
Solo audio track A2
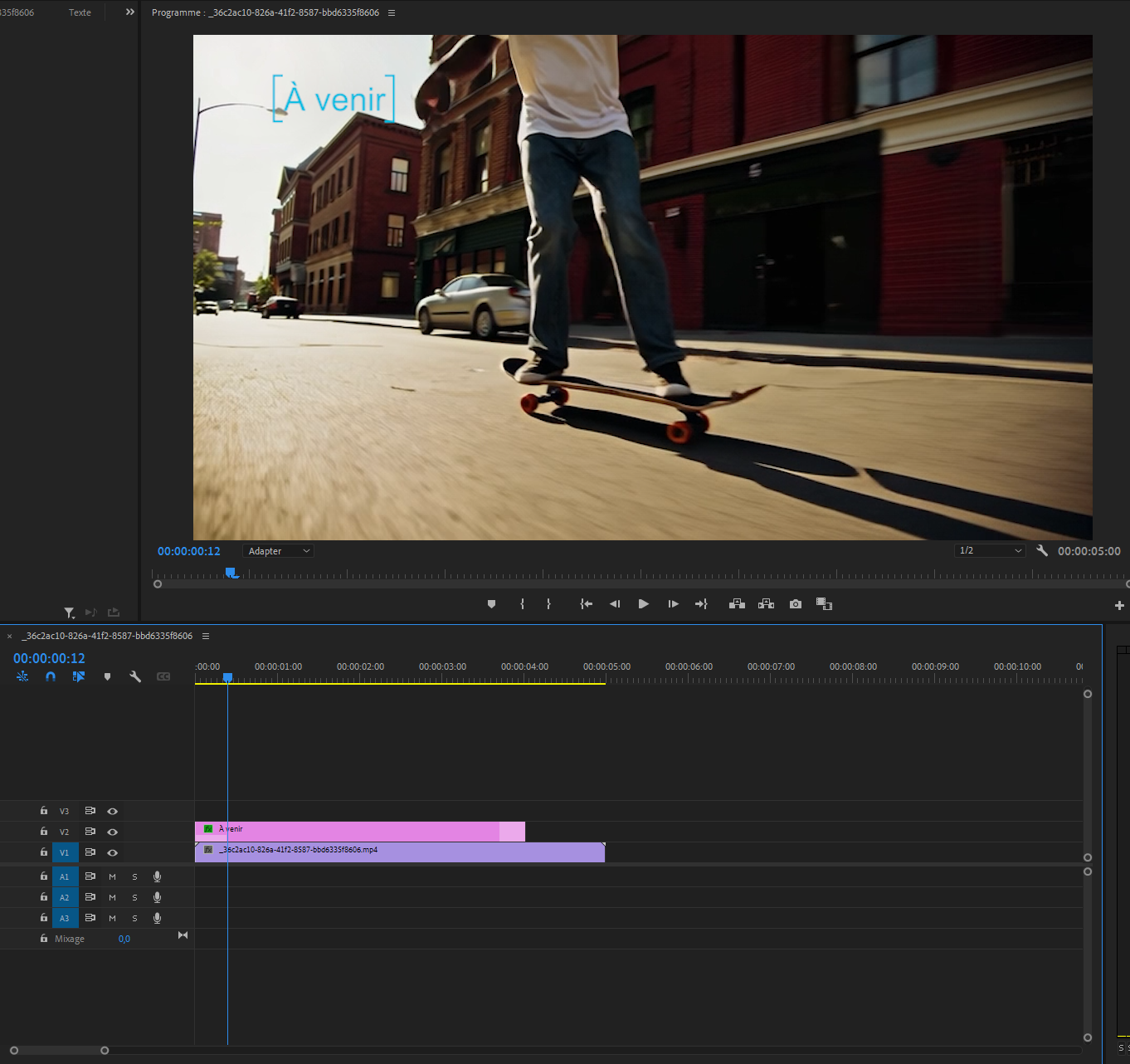(x=134, y=897)
